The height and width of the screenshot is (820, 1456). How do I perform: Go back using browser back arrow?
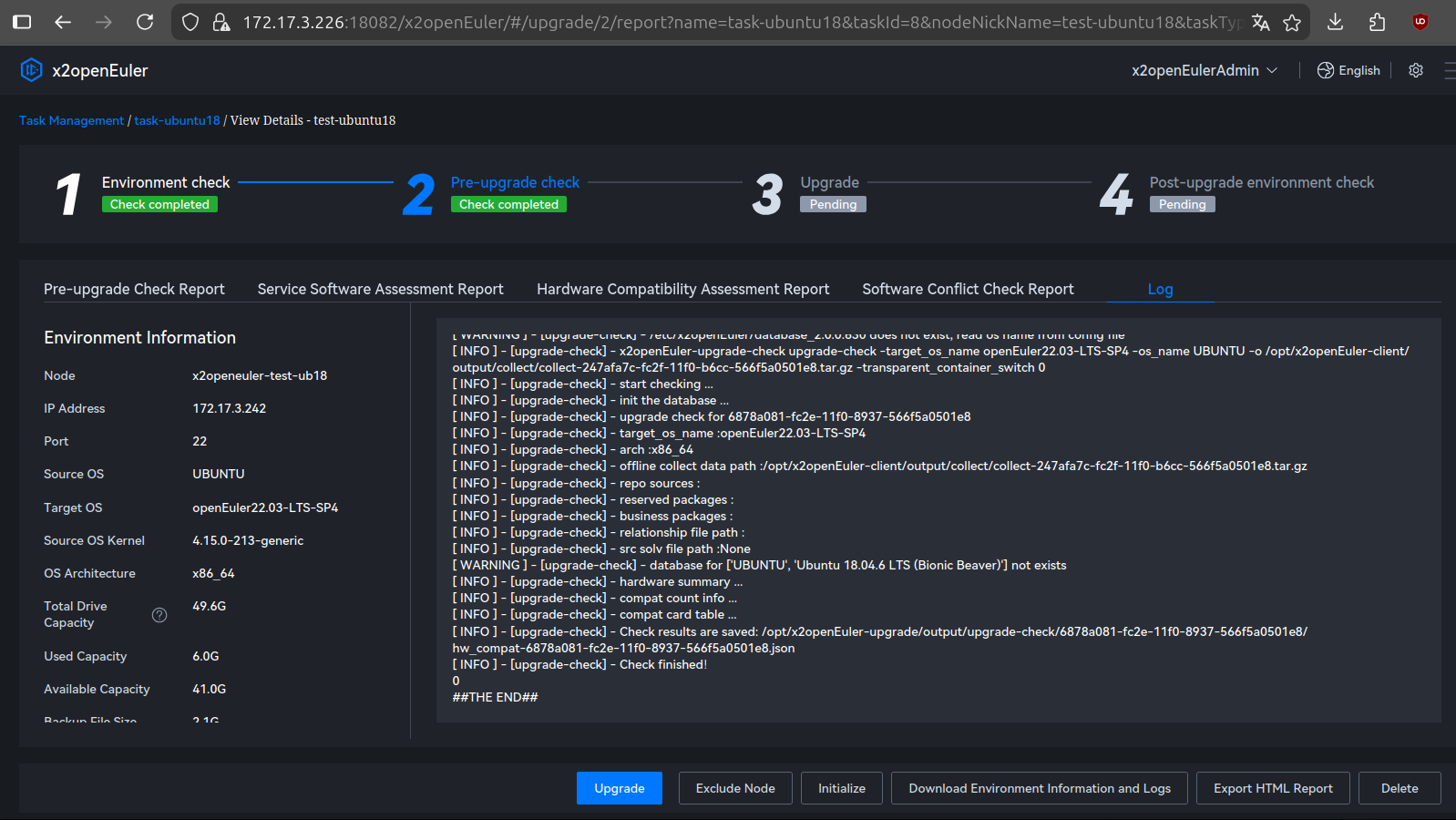[63, 22]
